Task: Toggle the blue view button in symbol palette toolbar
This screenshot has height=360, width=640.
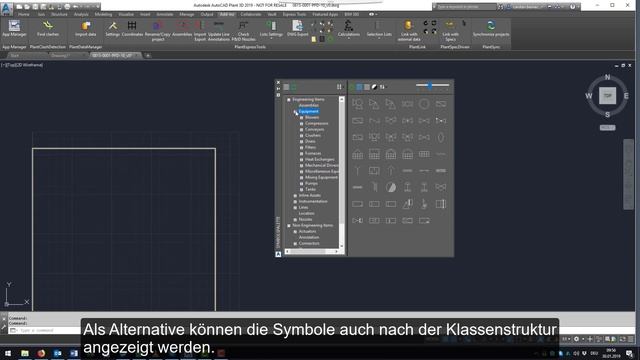Action: tap(359, 87)
